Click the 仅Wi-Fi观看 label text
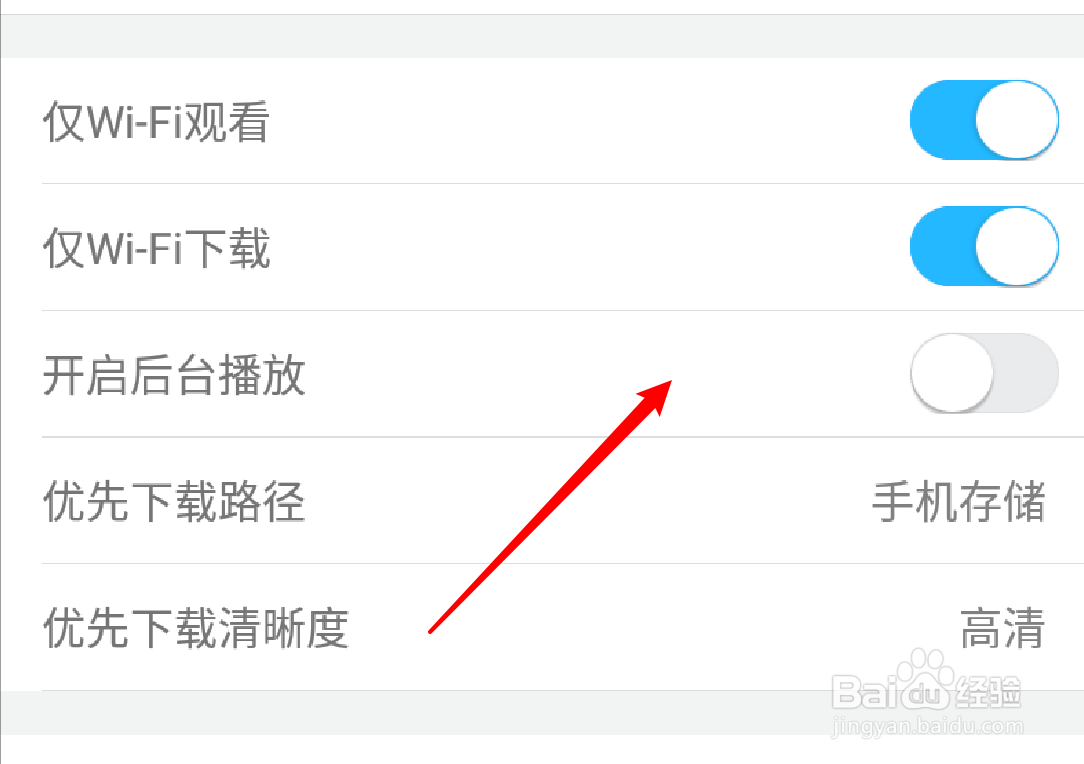The height and width of the screenshot is (764, 1084). pos(156,122)
